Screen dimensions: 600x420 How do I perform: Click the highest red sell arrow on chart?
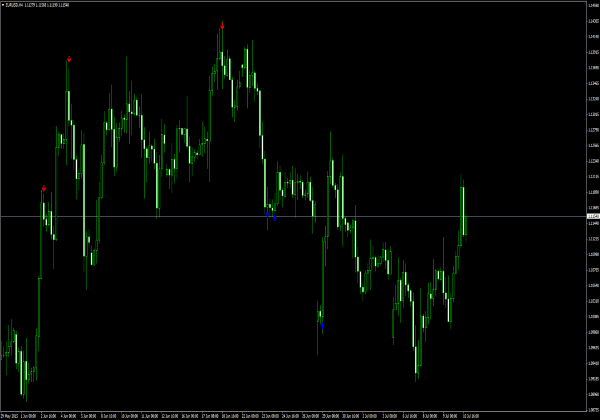[222, 25]
